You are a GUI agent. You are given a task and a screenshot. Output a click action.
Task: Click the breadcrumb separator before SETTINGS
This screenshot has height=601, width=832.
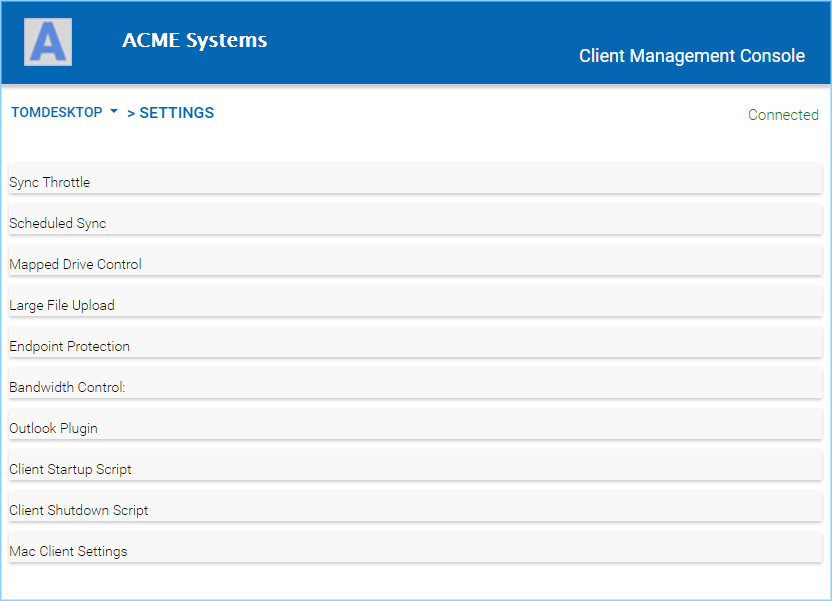click(131, 114)
